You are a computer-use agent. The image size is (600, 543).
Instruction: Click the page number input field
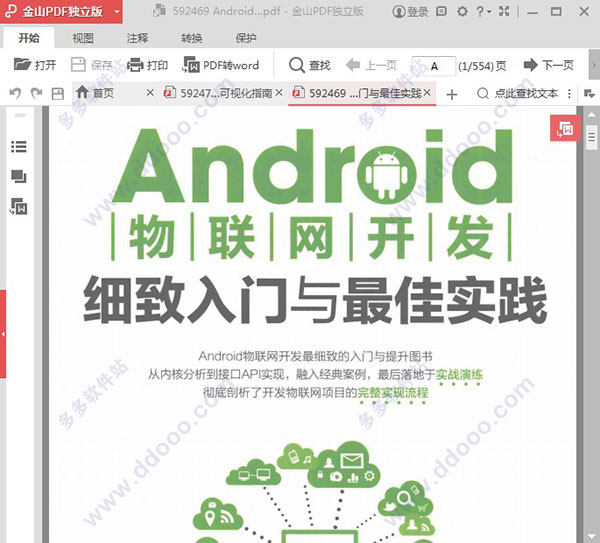[x=434, y=66]
